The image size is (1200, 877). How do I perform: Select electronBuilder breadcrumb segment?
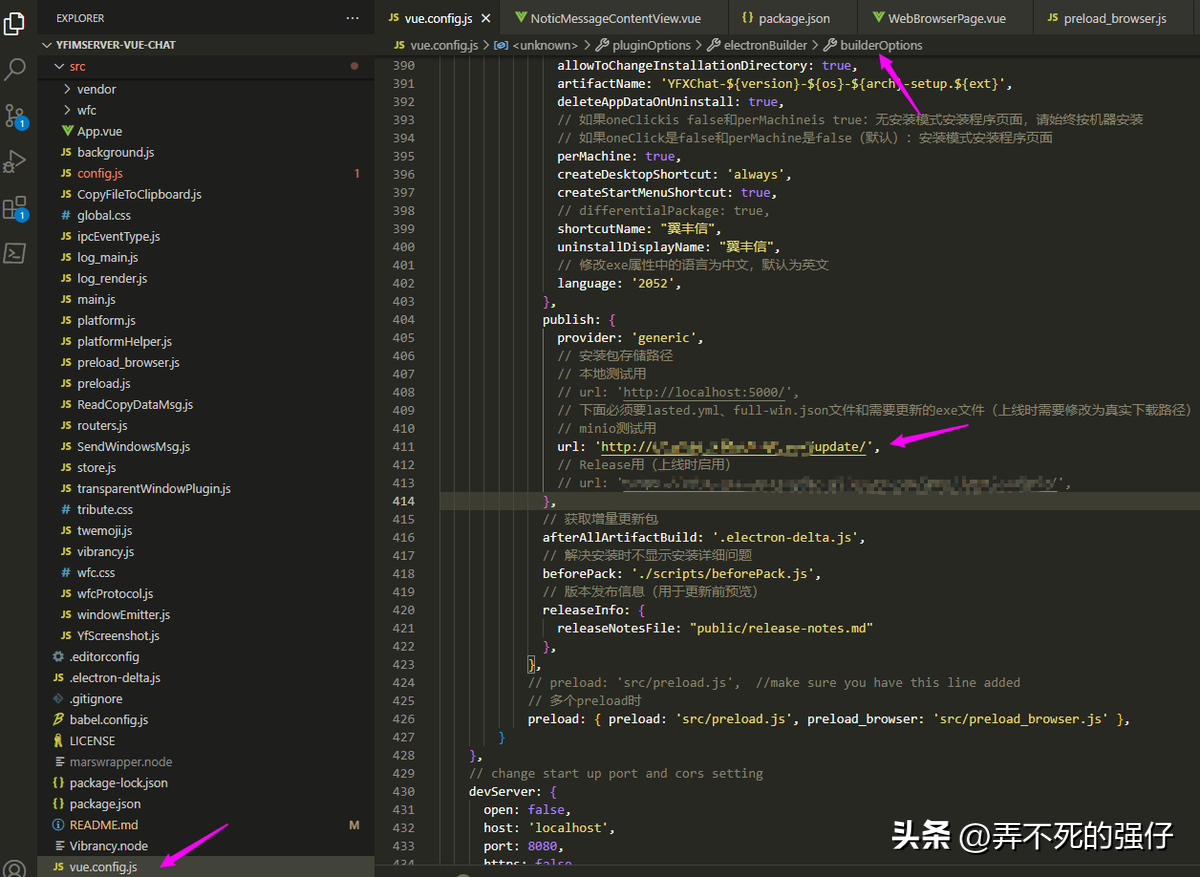765,45
